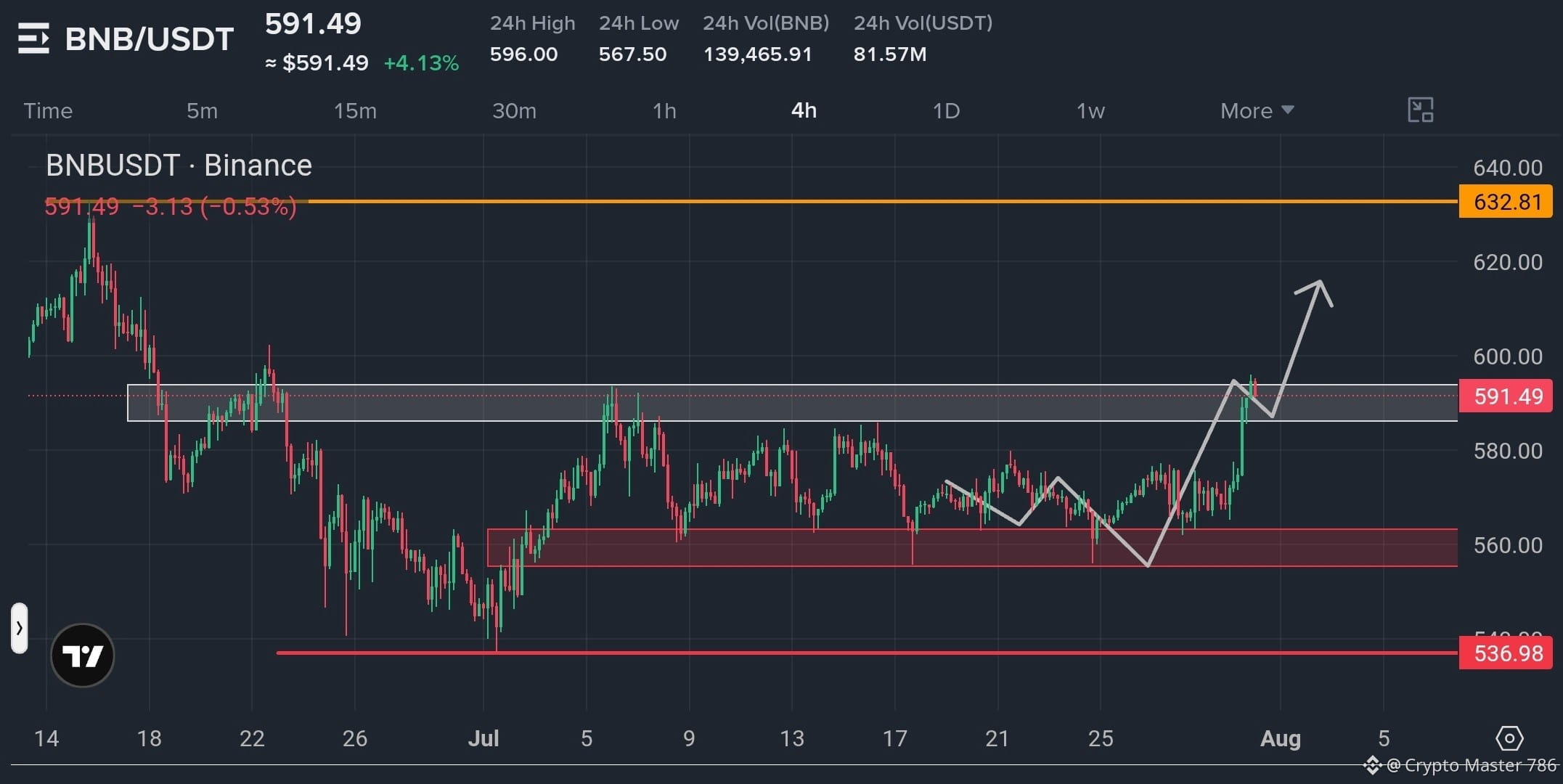Click the 24h Low value 567.50

coord(632,54)
